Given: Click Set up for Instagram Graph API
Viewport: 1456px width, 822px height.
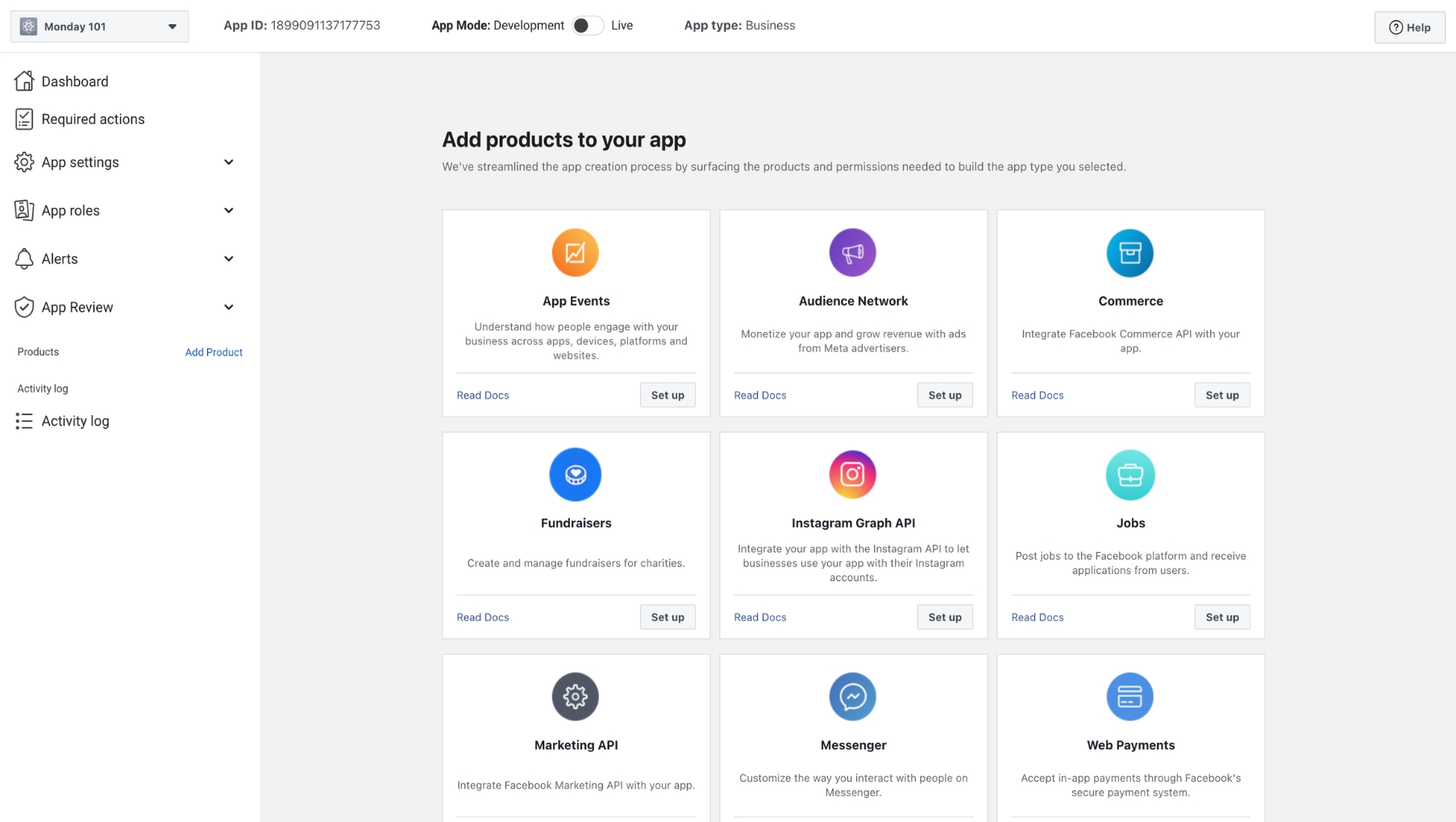Looking at the screenshot, I should [944, 616].
